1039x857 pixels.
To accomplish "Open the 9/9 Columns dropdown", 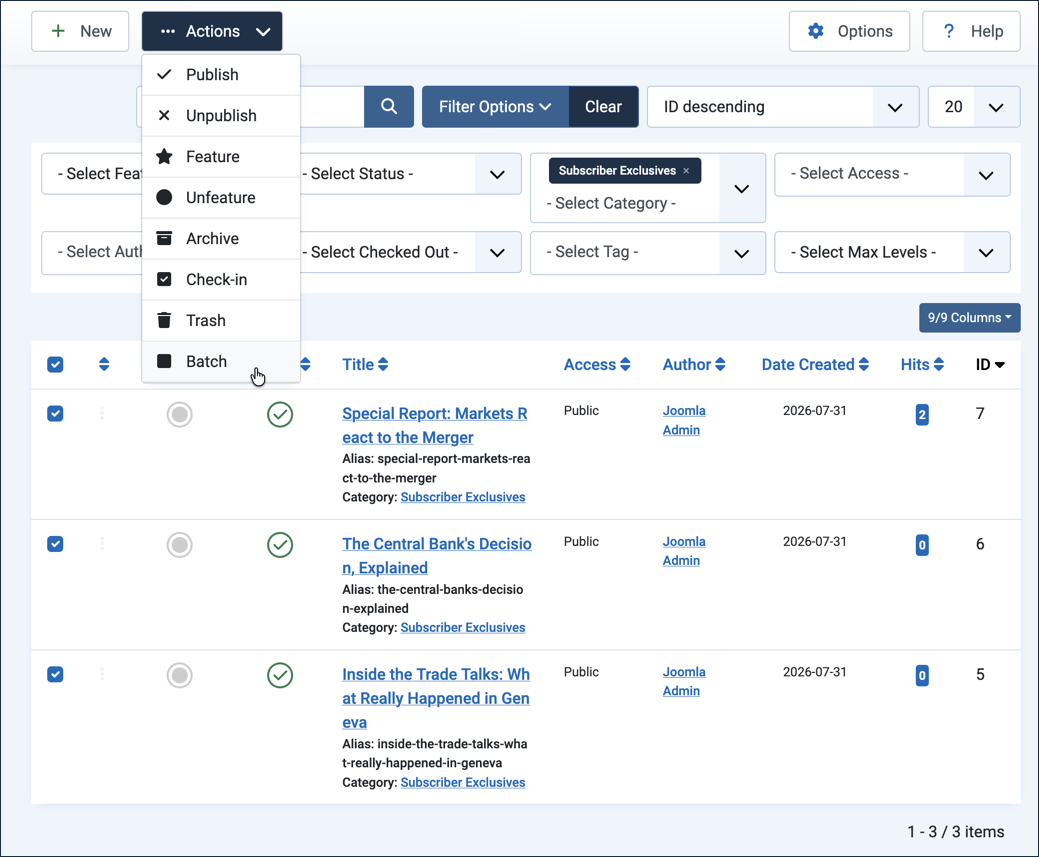I will (x=969, y=317).
